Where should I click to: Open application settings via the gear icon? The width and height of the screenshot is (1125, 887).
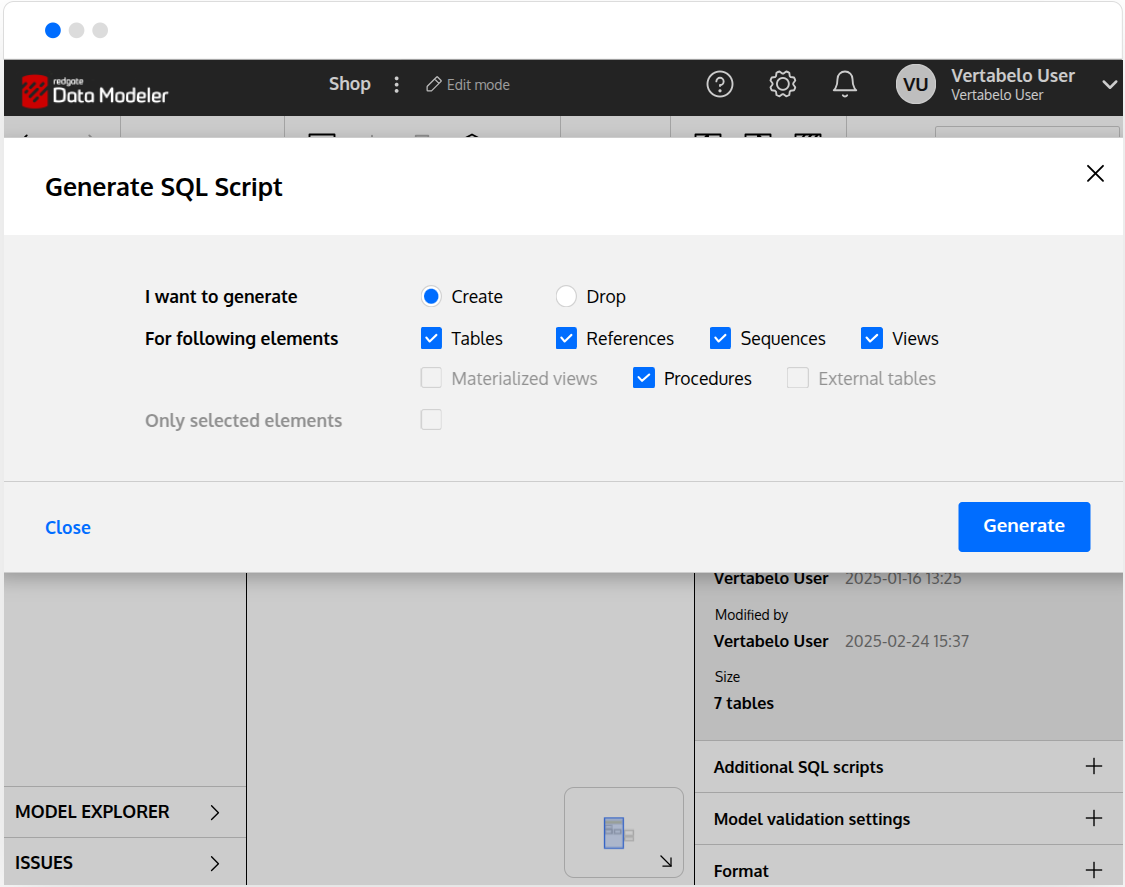[782, 84]
